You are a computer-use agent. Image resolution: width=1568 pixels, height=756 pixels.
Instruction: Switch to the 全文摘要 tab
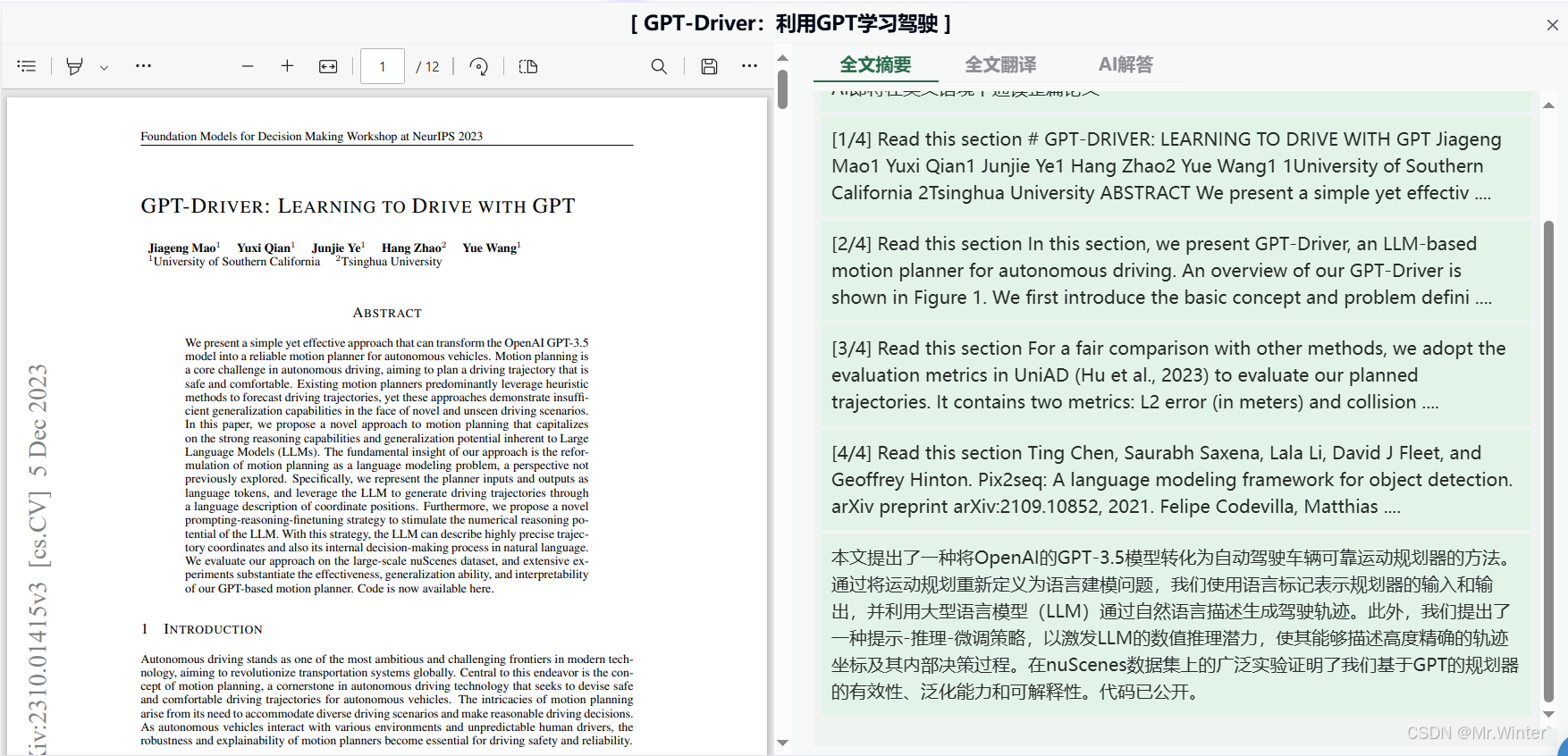click(875, 64)
